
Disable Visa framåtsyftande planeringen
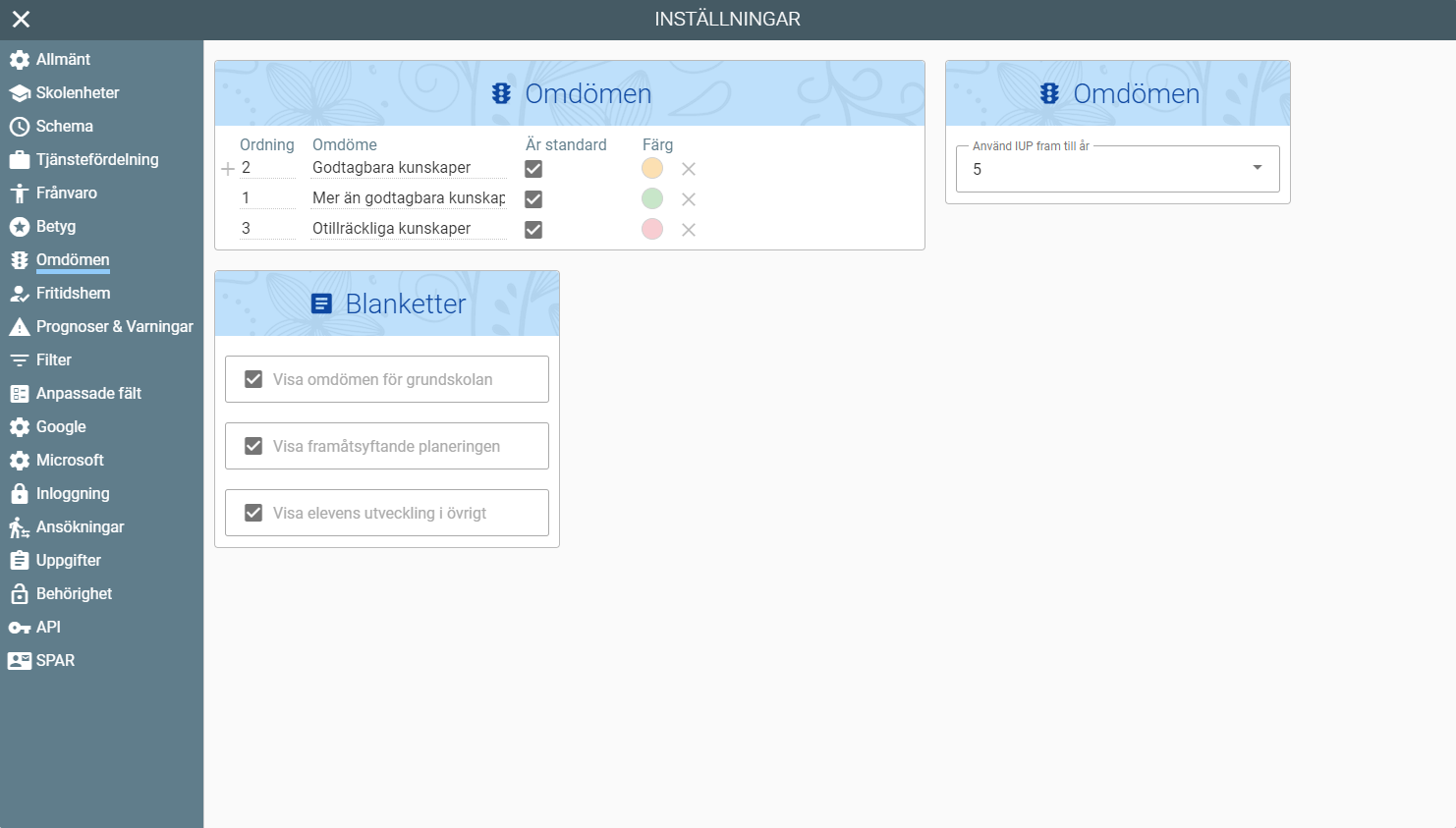[x=253, y=446]
